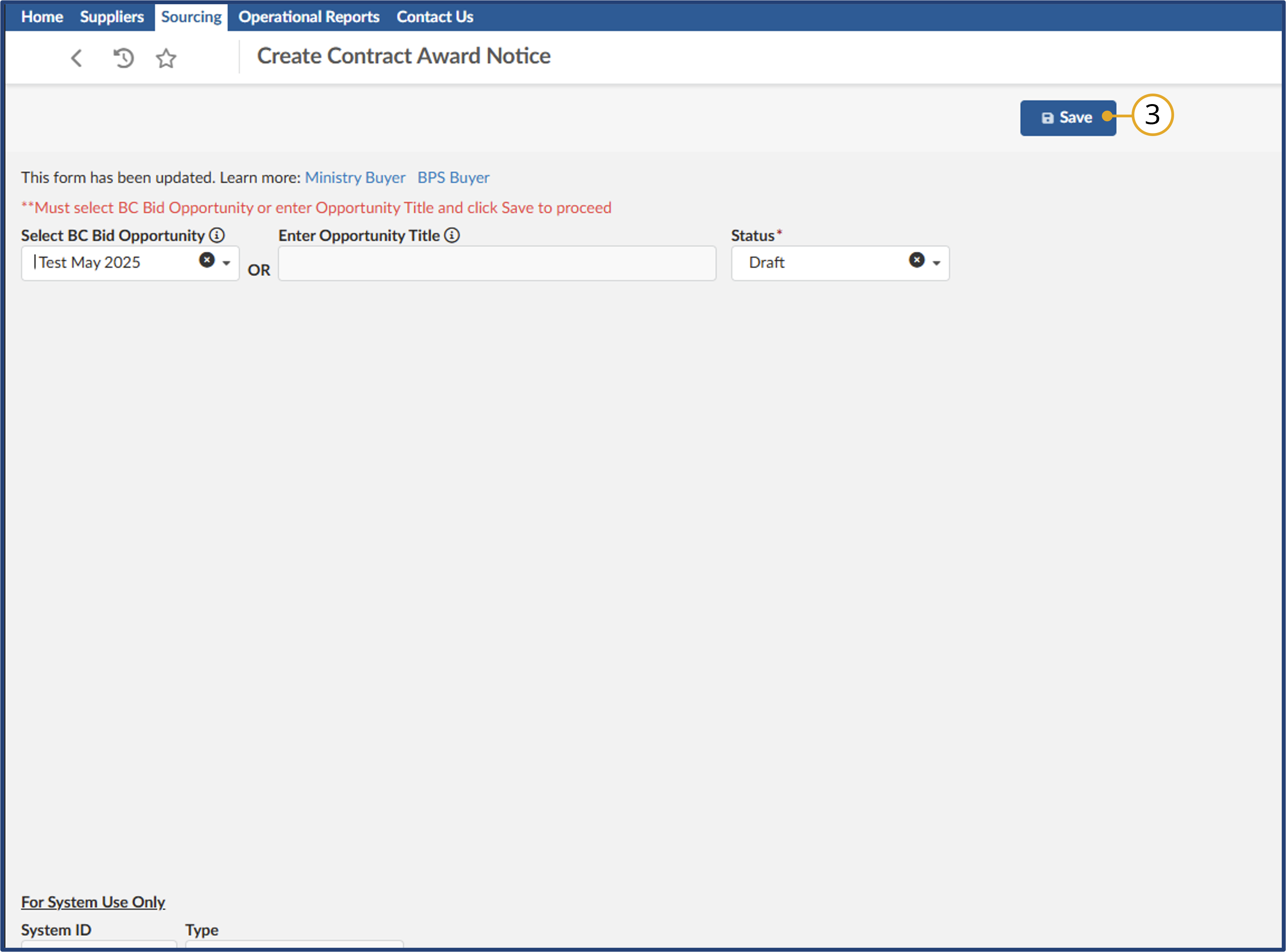Clear the Test May 2025 selection

point(207,260)
